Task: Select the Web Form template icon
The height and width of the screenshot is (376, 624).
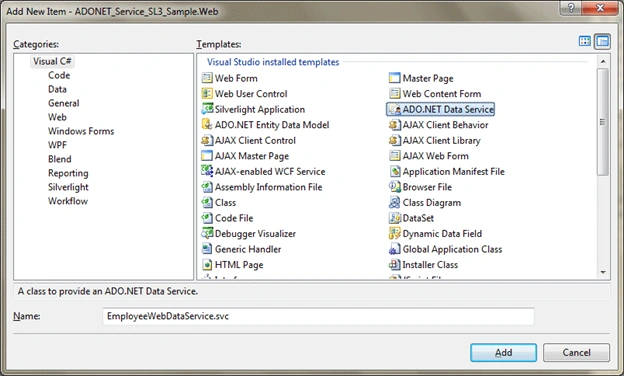Action: [x=207, y=78]
